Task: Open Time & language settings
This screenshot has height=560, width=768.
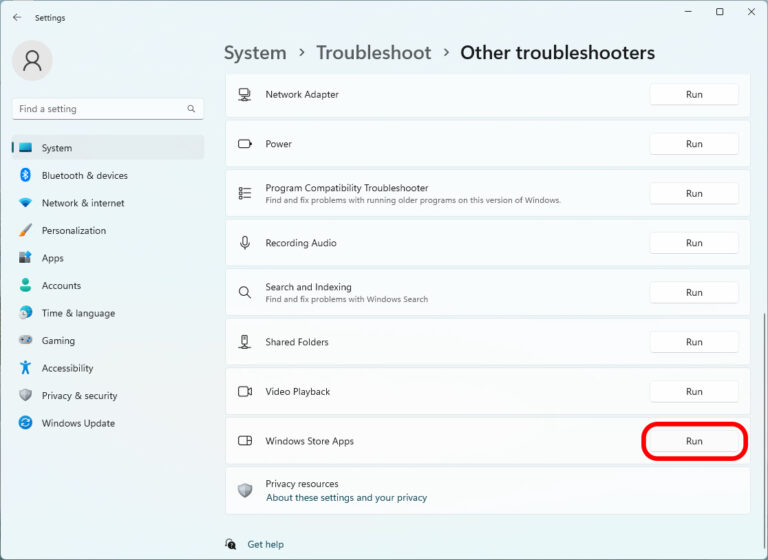Action: pos(108,313)
